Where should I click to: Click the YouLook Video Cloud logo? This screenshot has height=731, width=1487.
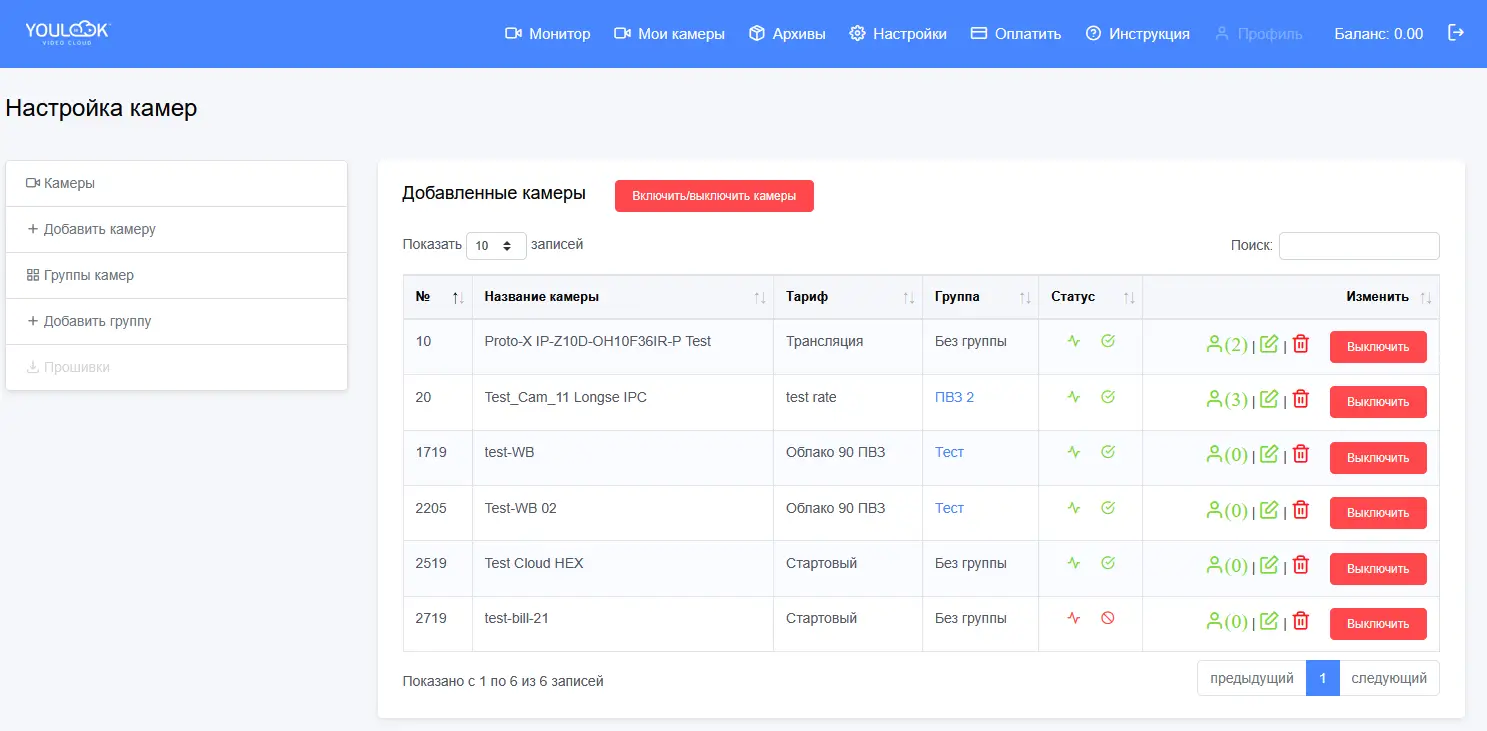[x=67, y=33]
